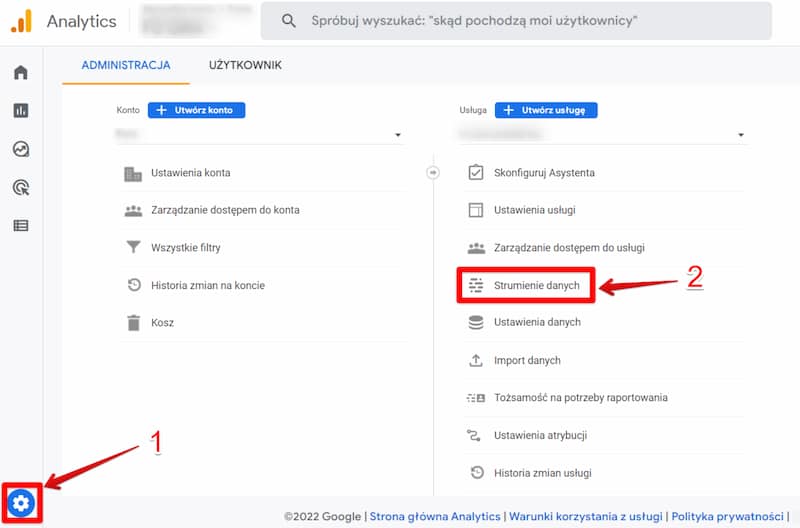
Task: Click the circular arrow between the columns
Action: pos(433,173)
